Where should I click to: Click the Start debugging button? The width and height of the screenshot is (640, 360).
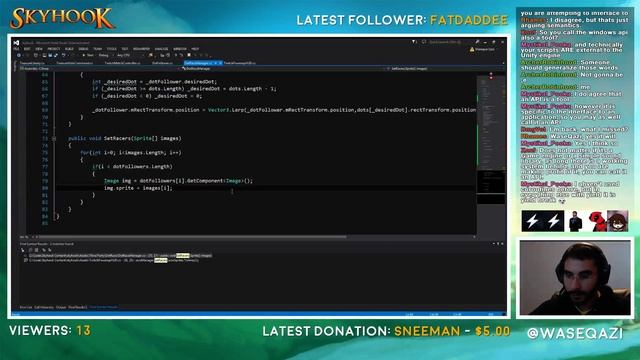click(88, 55)
